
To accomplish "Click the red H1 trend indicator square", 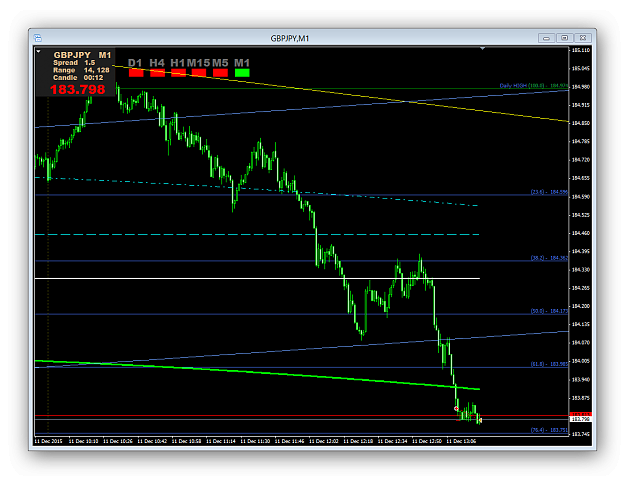I will tap(178, 73).
